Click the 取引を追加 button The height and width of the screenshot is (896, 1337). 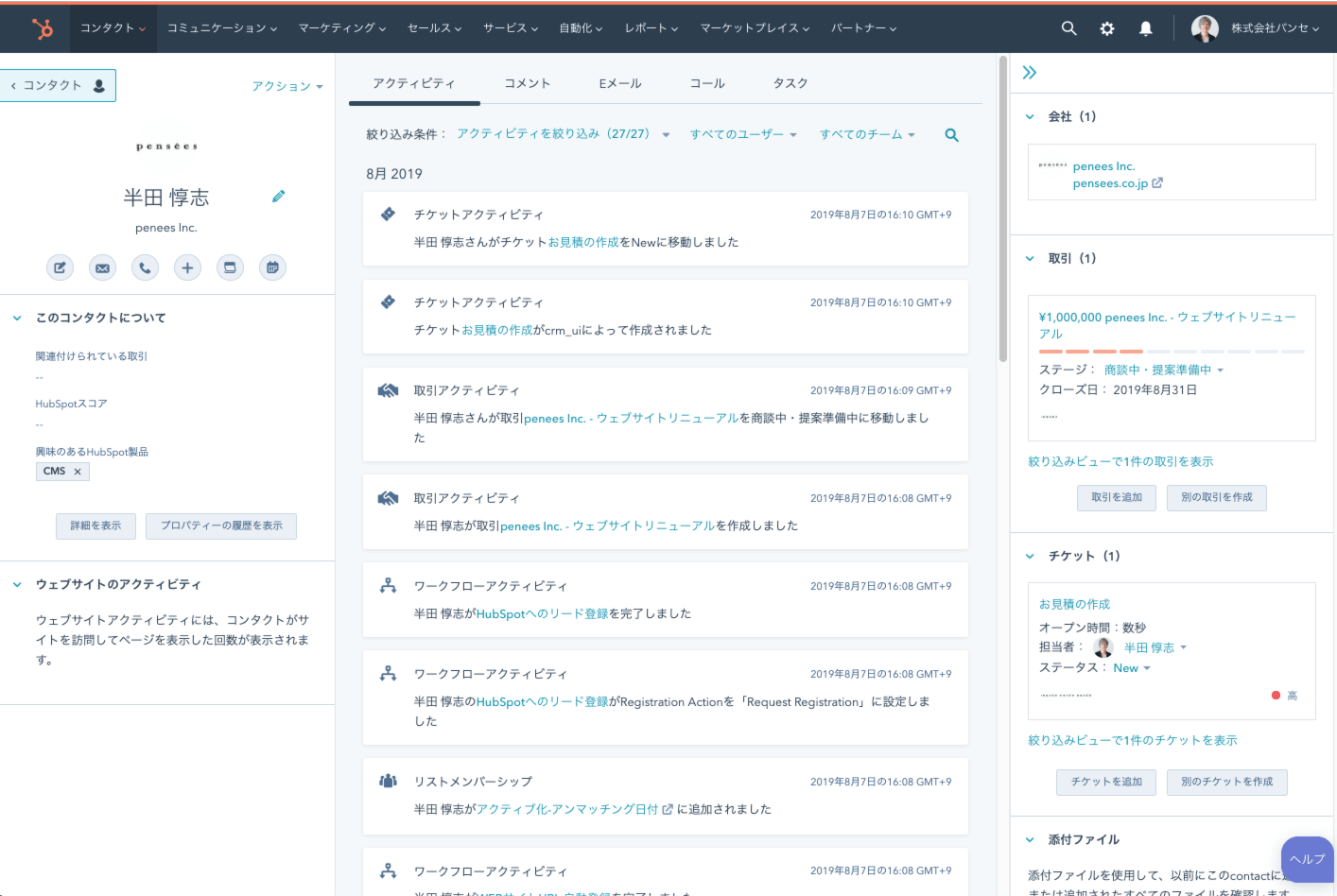(1116, 497)
